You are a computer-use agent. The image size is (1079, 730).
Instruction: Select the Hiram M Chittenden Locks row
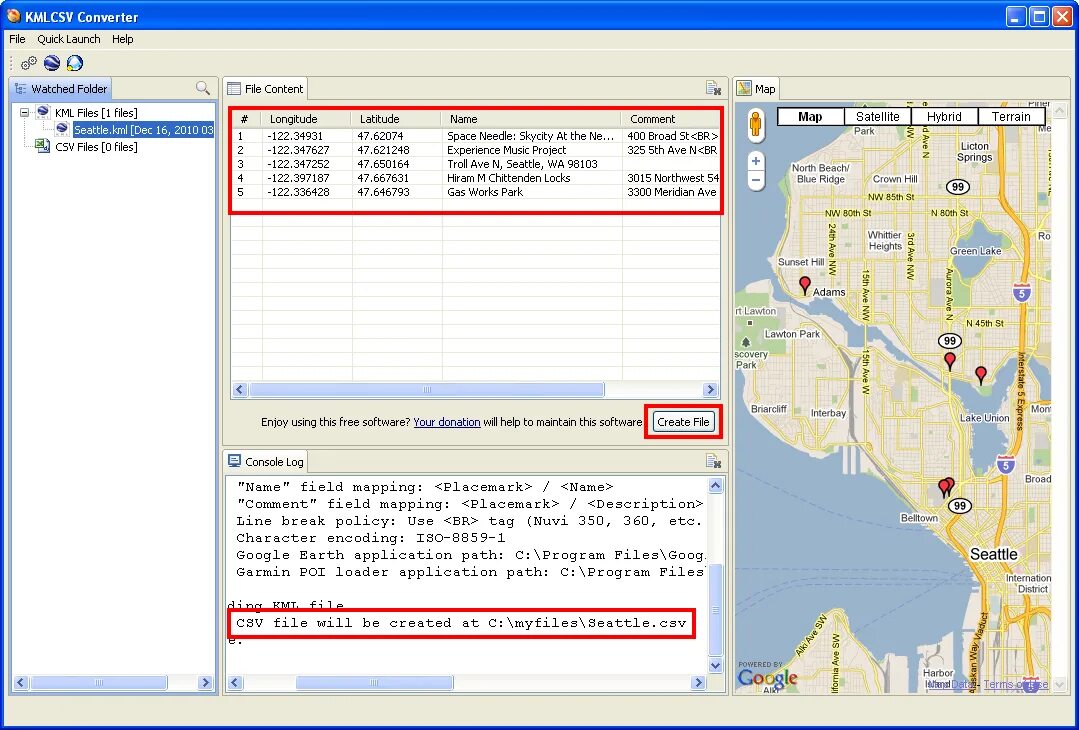point(476,178)
